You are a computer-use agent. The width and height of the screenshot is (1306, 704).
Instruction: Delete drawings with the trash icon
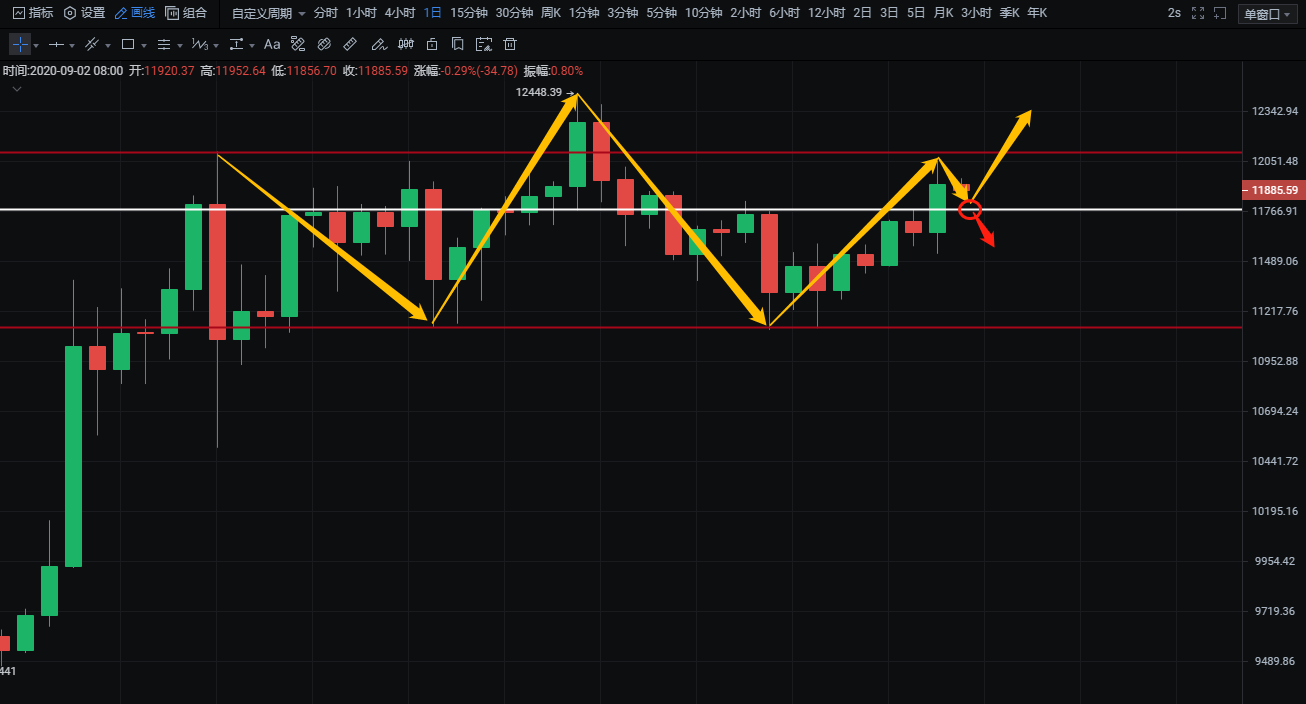point(510,45)
